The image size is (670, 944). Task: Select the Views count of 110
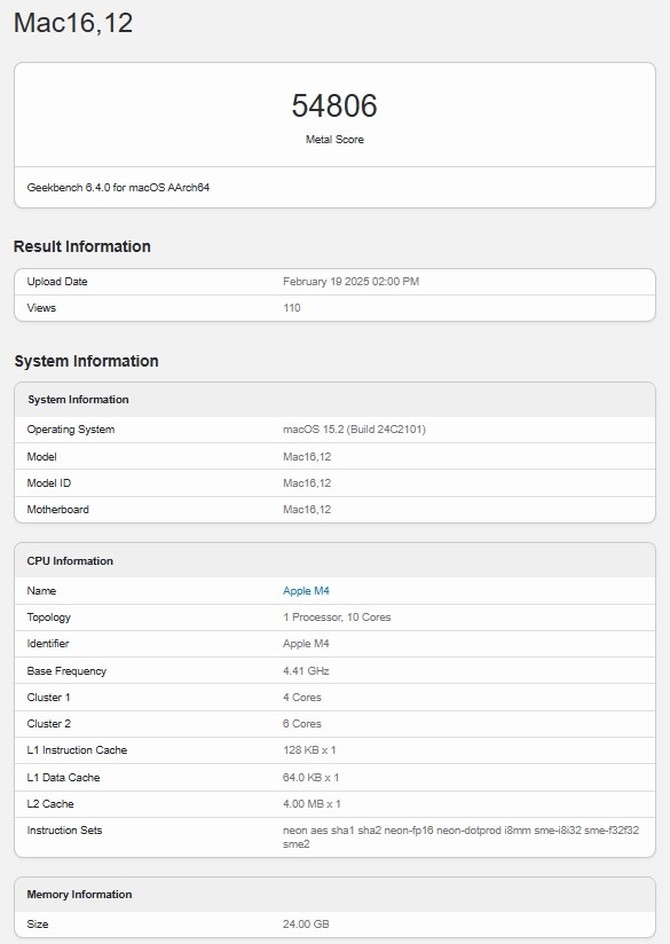pyautogui.click(x=292, y=308)
